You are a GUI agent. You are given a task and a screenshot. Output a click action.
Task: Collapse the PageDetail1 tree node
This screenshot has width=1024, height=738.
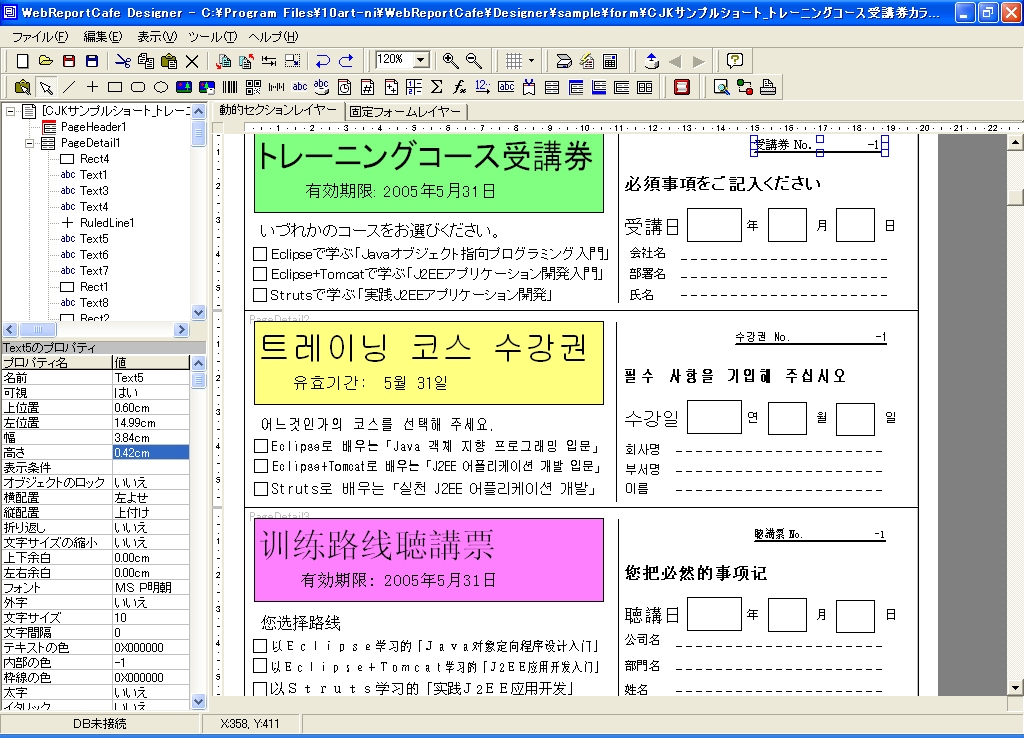tap(28, 143)
